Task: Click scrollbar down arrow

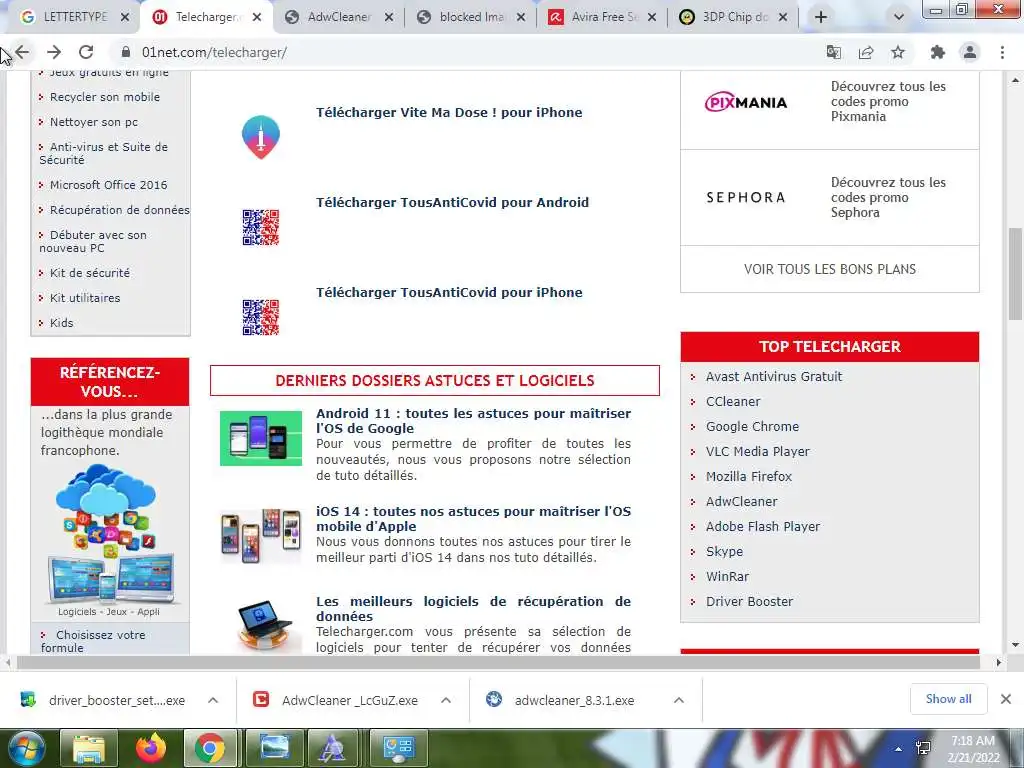Action: (1015, 645)
